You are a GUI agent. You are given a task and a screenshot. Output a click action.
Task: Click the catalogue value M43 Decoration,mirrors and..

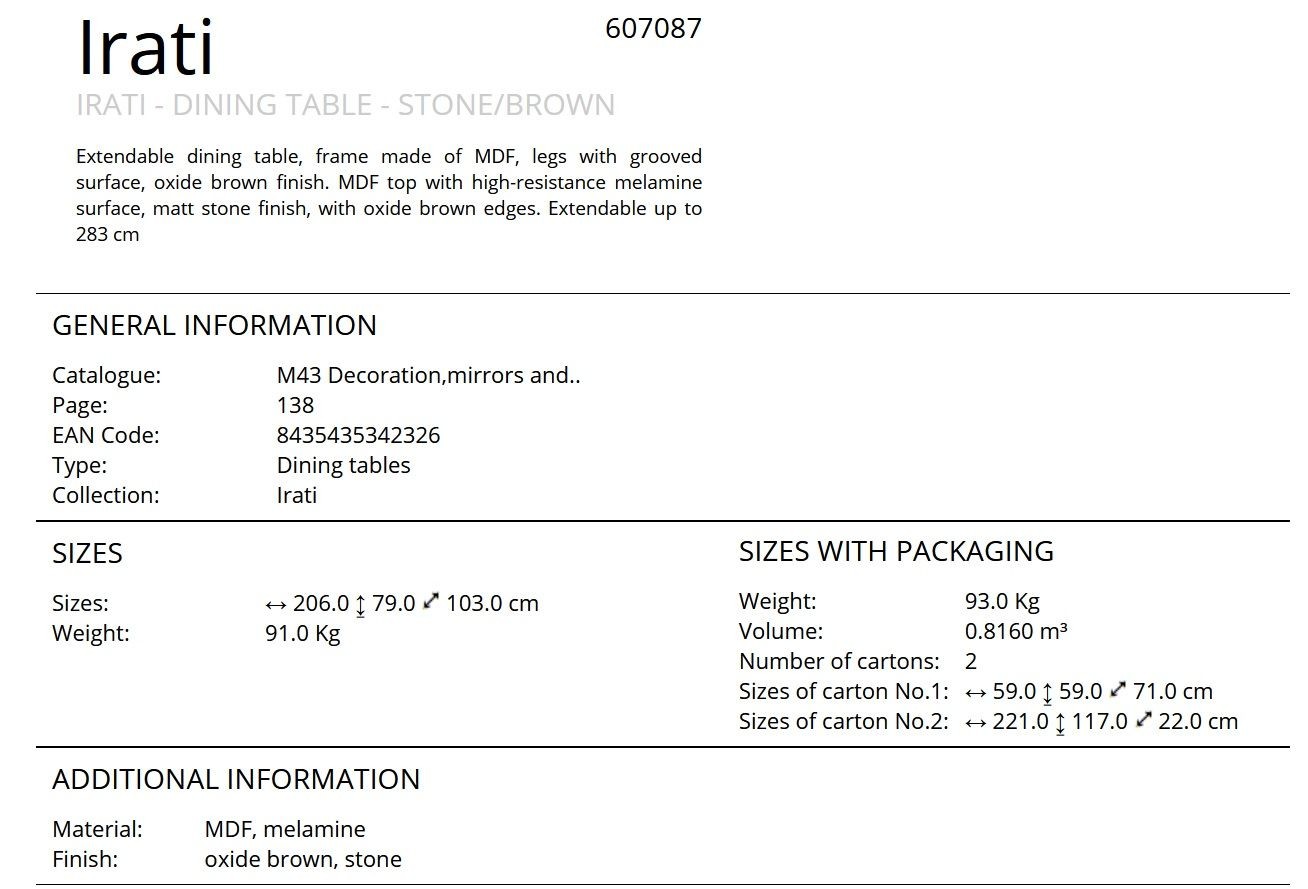coord(429,376)
